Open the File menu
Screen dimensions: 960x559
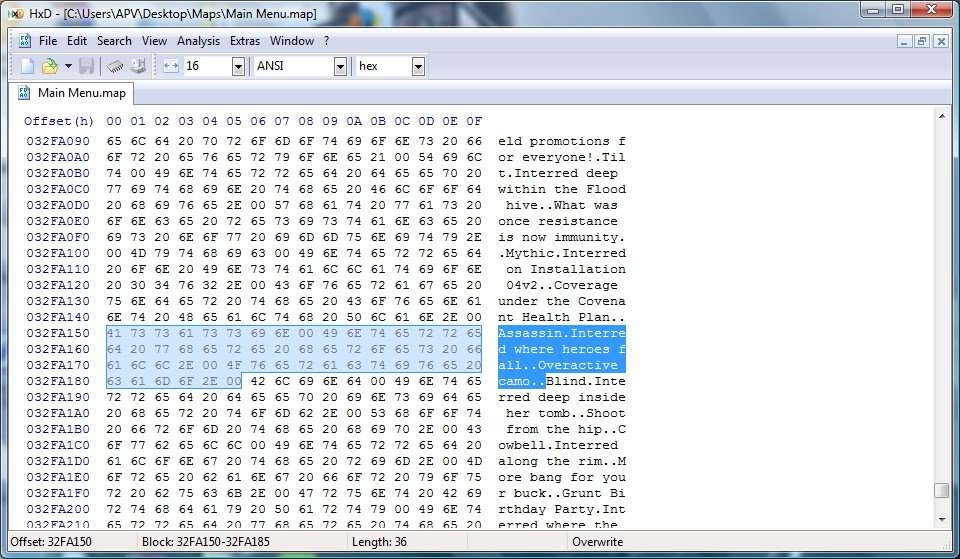click(48, 41)
